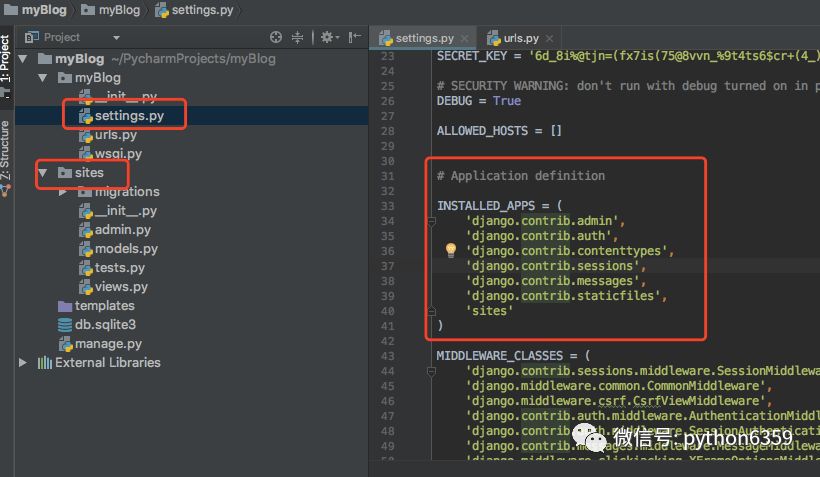Image resolution: width=820 pixels, height=477 pixels.
Task: Collapse the sites folder
Action: click(43, 173)
